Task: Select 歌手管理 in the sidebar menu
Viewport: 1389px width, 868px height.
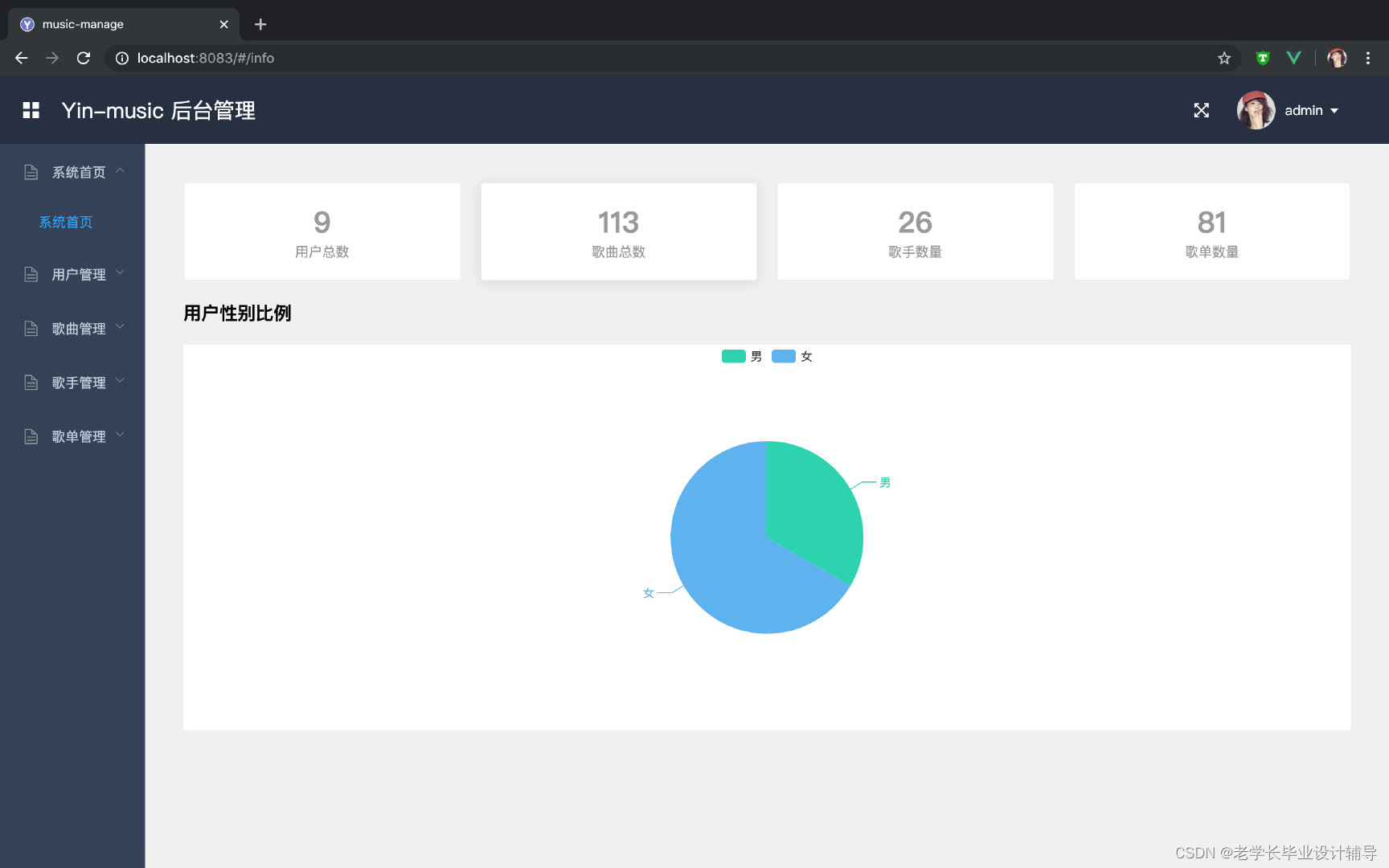Action: (x=77, y=382)
